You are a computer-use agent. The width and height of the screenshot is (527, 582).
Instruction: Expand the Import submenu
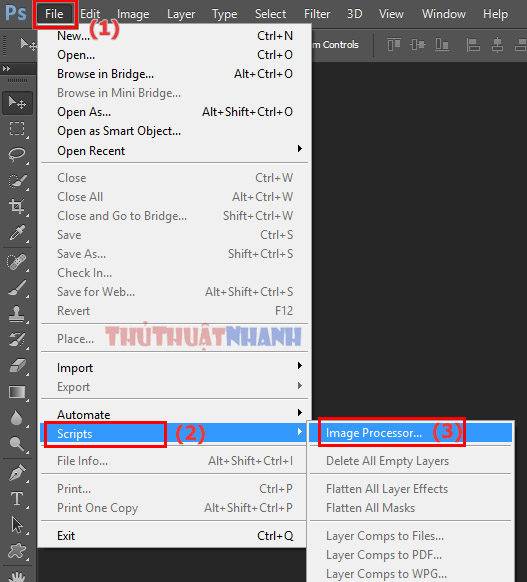[174, 368]
